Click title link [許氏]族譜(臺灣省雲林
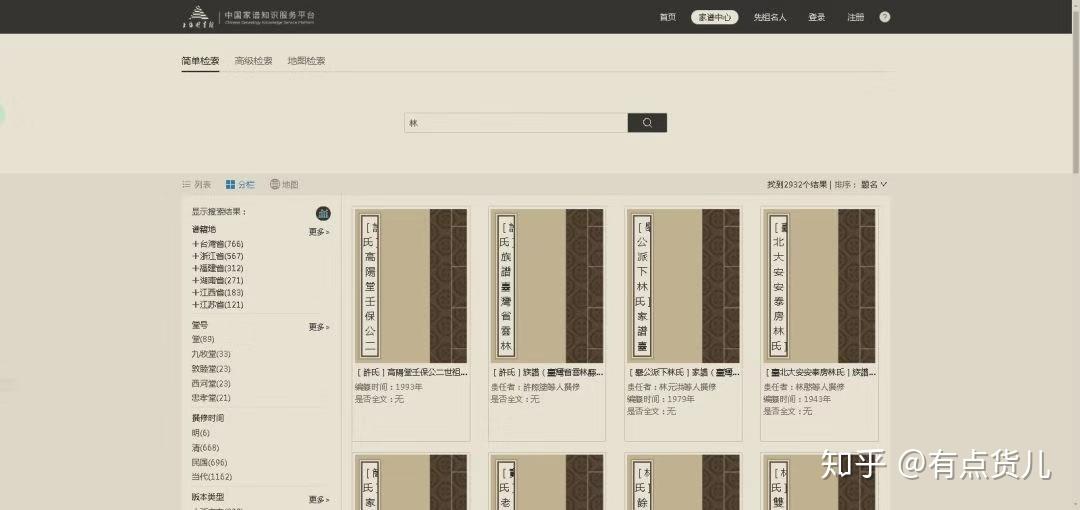Viewport: 1080px width, 510px height. [548, 372]
